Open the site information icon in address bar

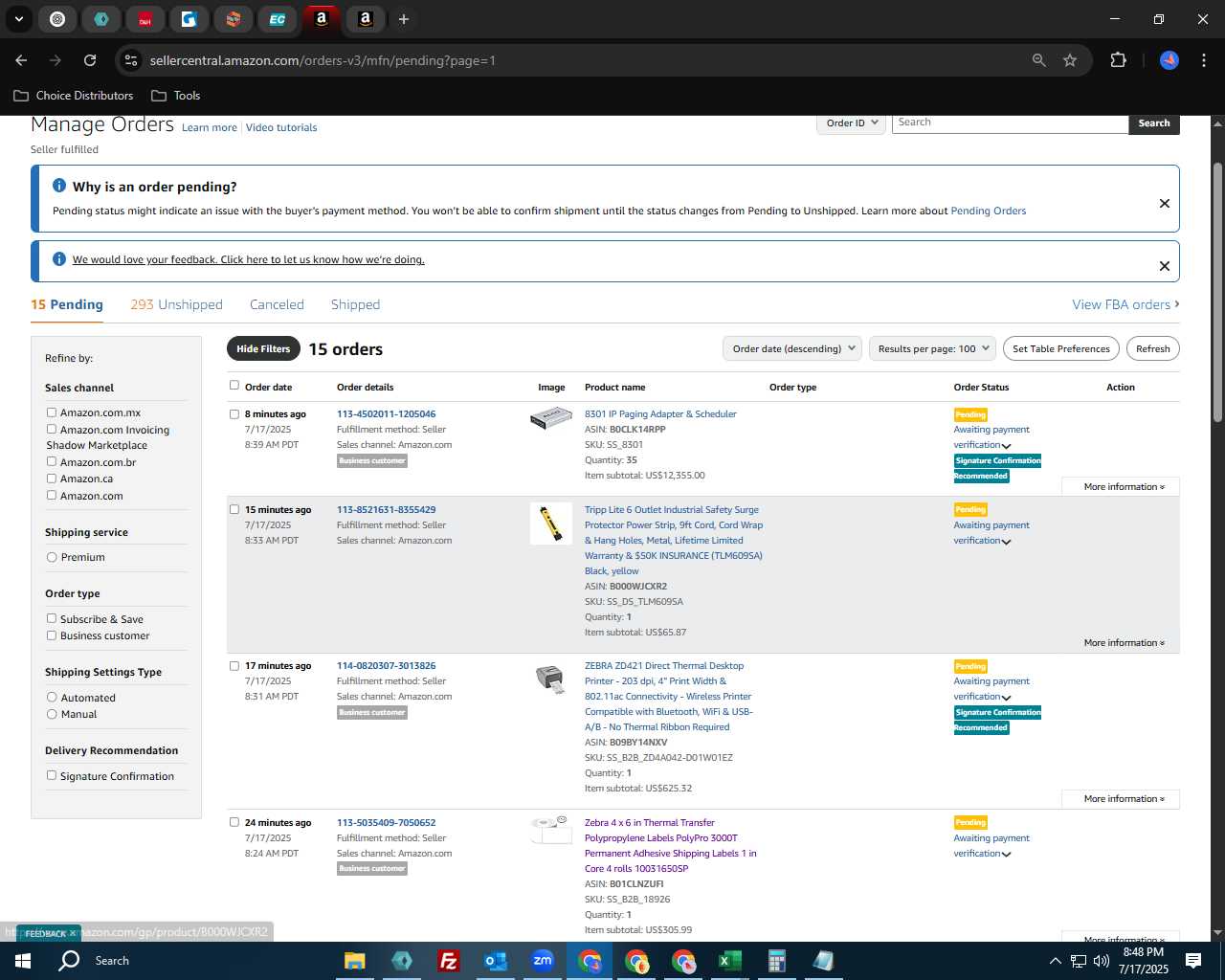tap(131, 60)
